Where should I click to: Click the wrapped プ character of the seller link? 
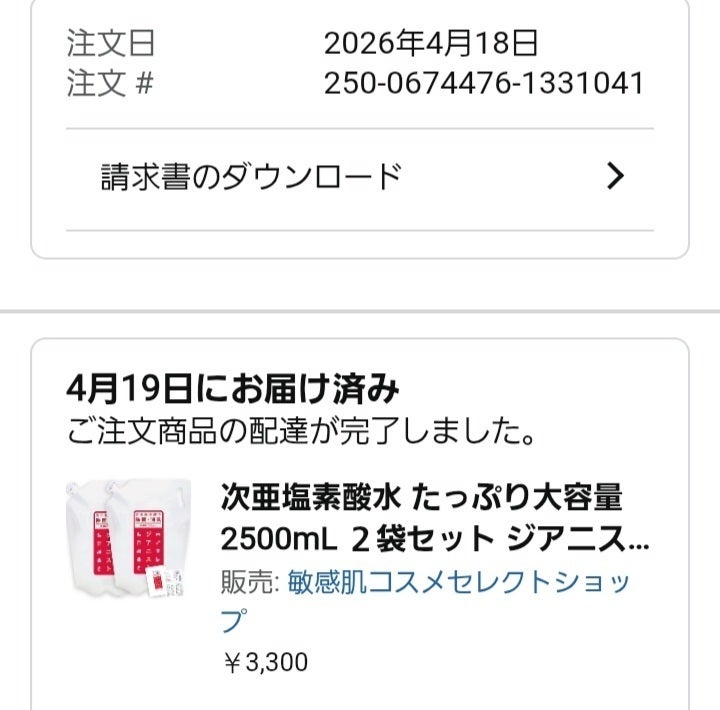232,620
